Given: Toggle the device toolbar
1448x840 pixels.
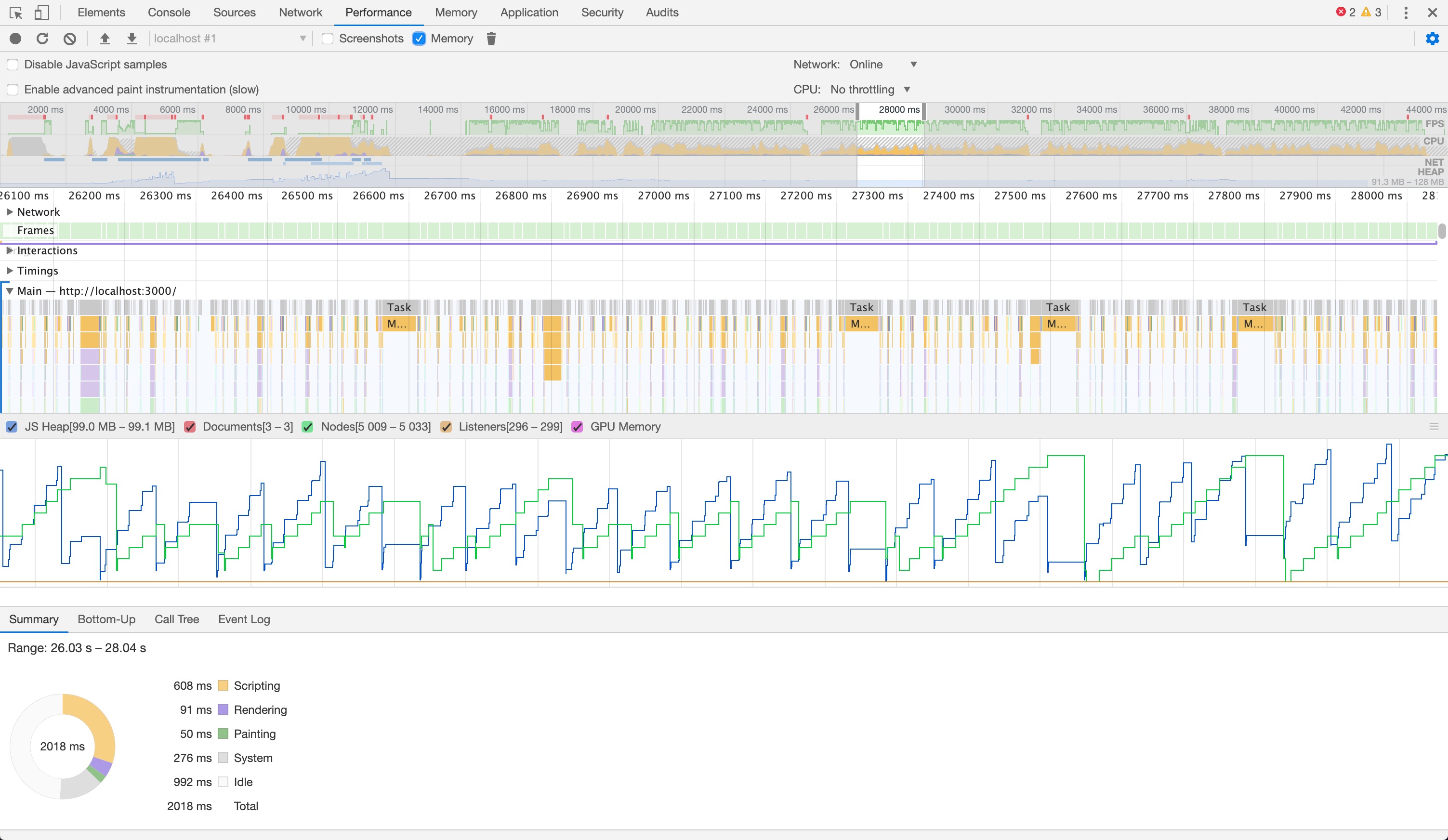Looking at the screenshot, I should pyautogui.click(x=41, y=12).
